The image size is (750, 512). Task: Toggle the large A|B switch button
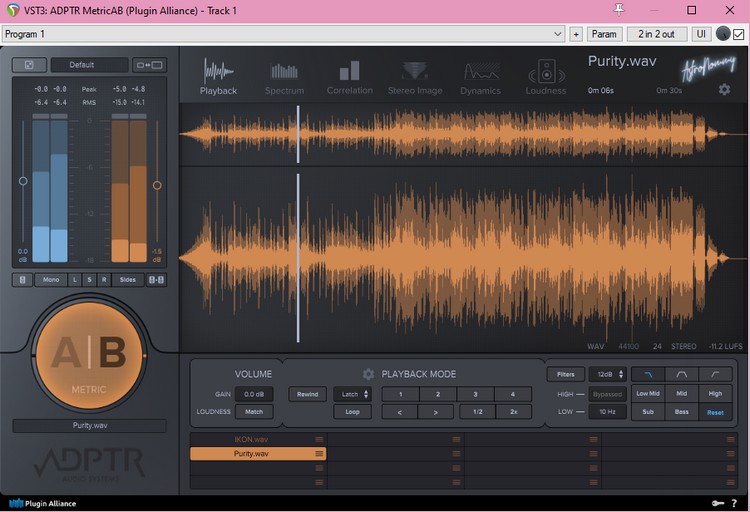89,355
